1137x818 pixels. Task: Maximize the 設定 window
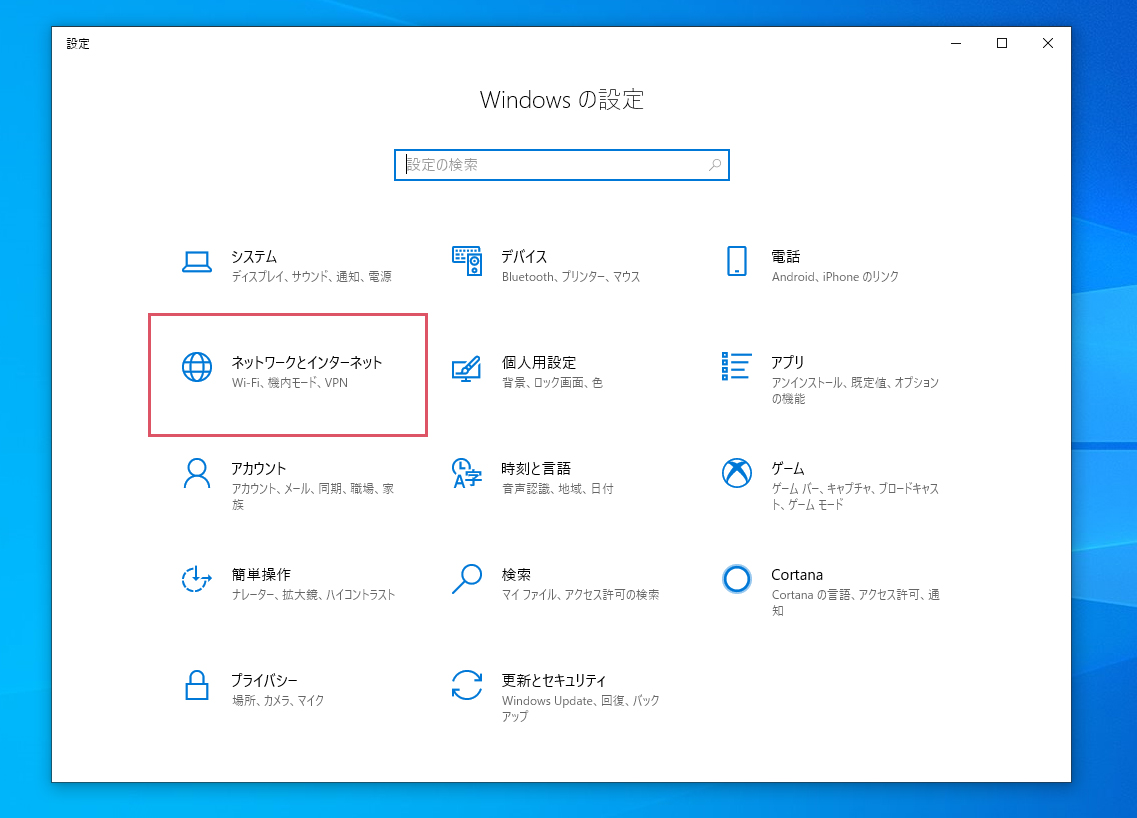(1001, 44)
